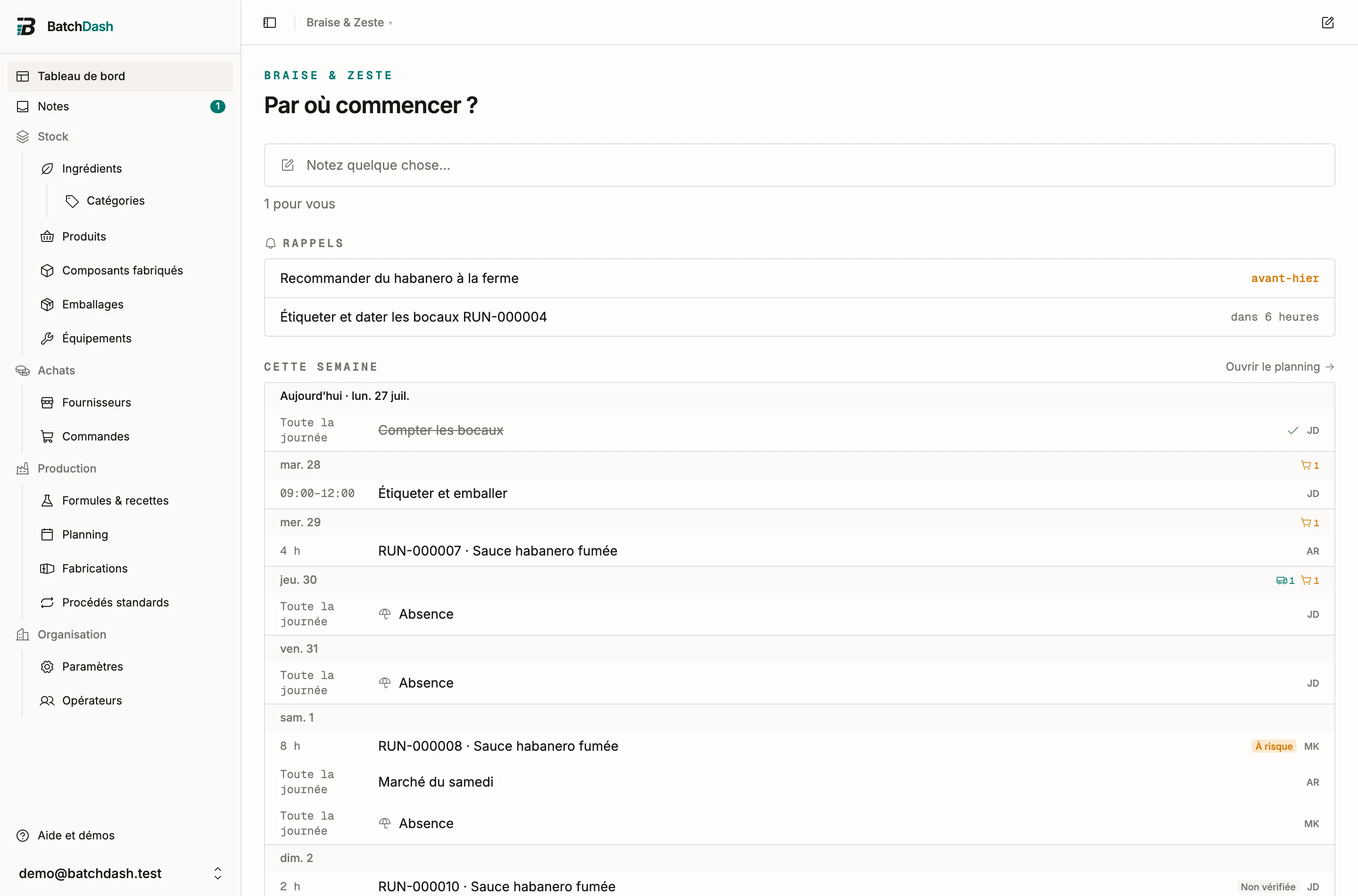Open the demo@batchdash.test account switcher
1358x896 pixels.
pyautogui.click(x=120, y=873)
